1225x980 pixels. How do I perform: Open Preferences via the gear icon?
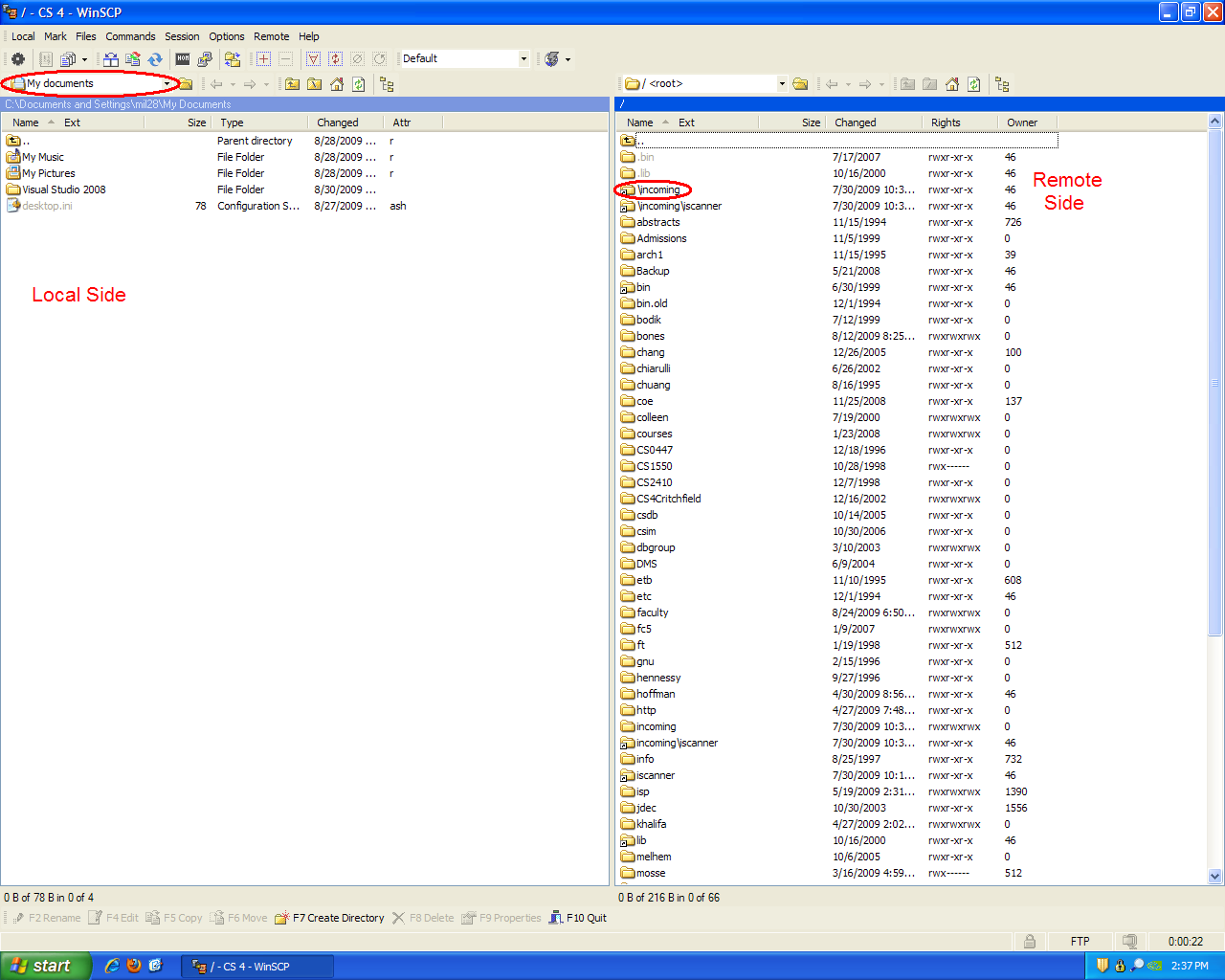(18, 59)
